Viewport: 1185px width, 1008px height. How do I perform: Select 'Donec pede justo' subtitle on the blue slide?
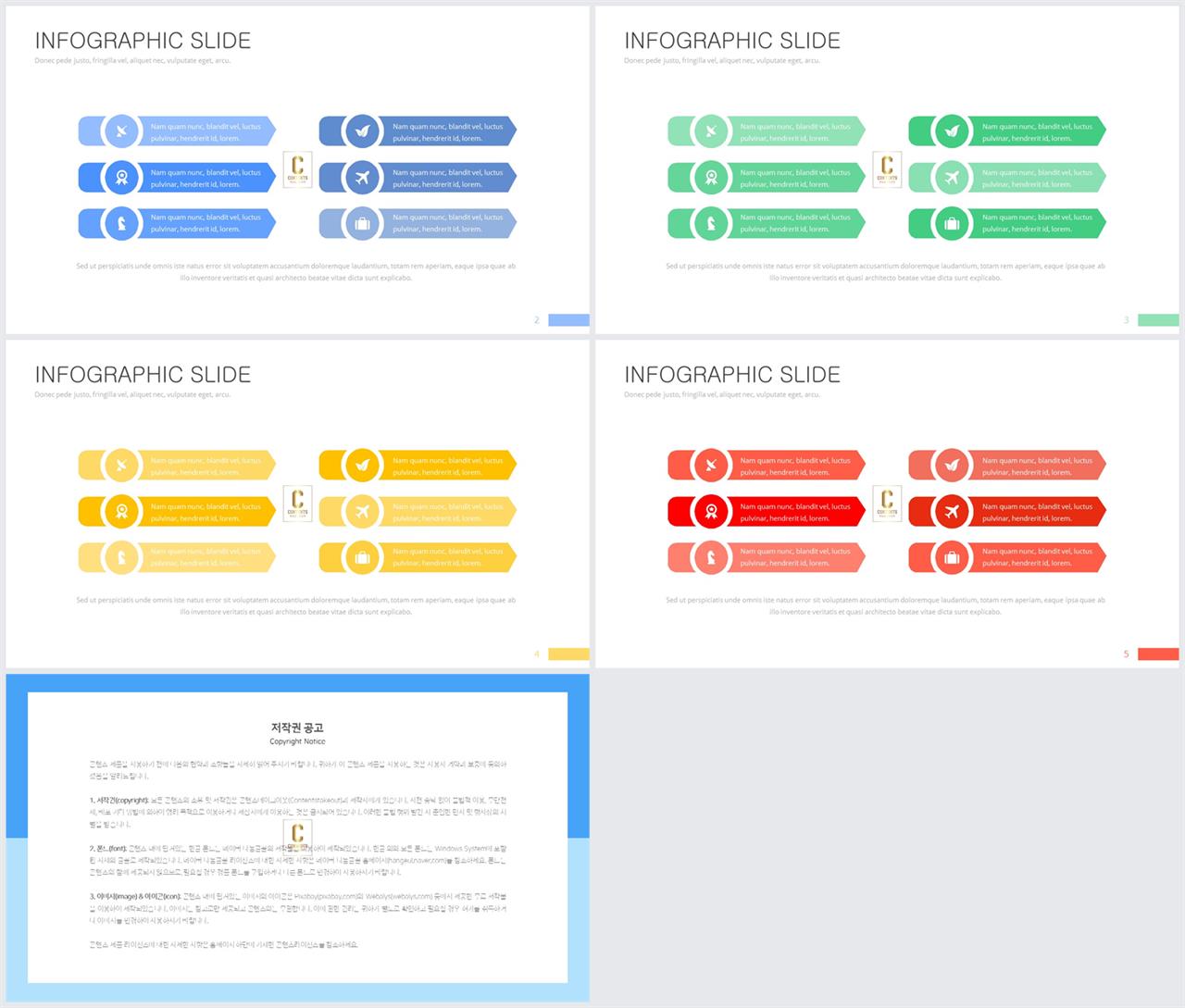coord(132,61)
